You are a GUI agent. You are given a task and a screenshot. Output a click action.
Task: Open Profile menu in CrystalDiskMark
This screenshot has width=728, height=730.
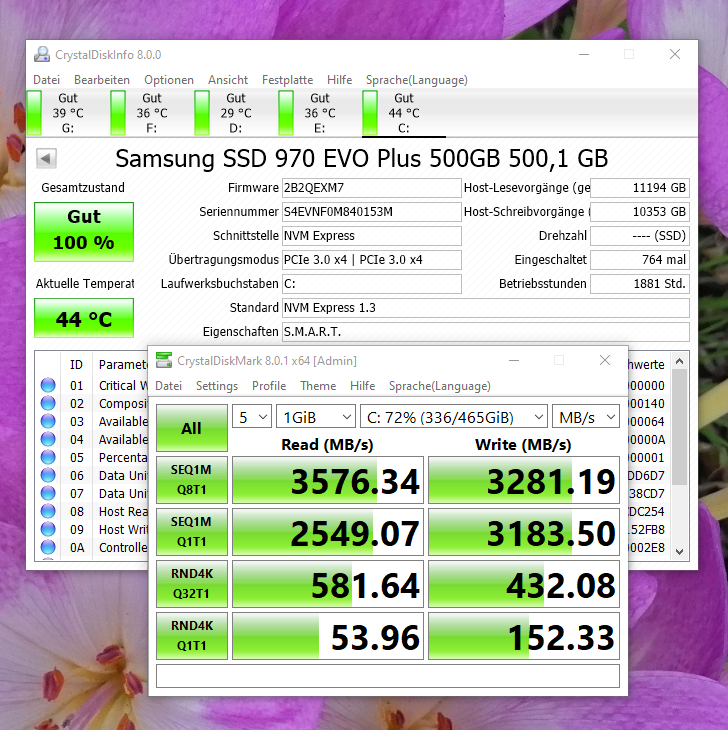pos(269,386)
